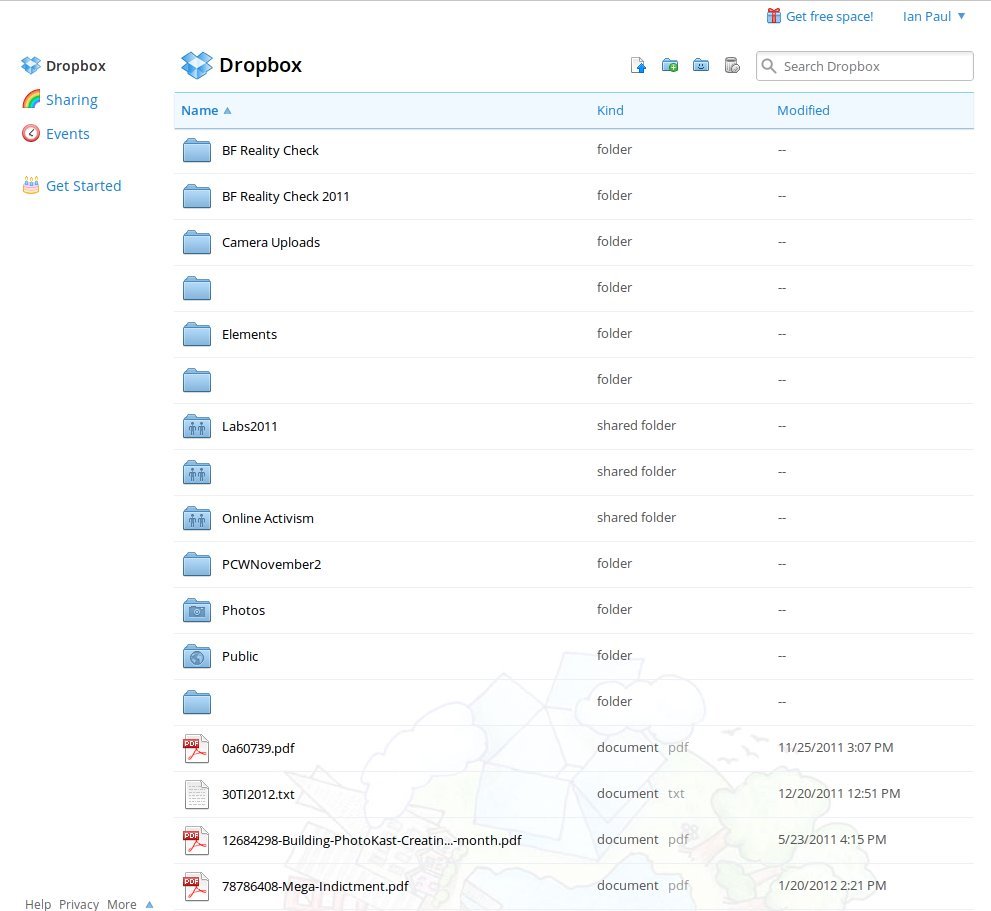Open the file named 0a60739.pdf
Screen dimensions: 991x911
[258, 749]
